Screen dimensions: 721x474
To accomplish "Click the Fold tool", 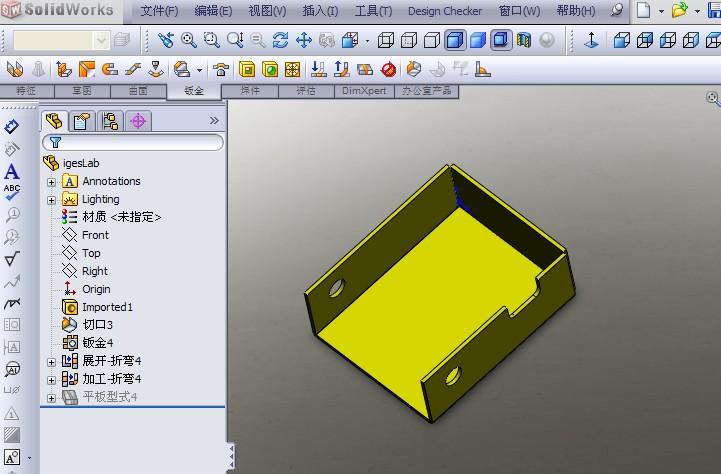I will pos(342,69).
